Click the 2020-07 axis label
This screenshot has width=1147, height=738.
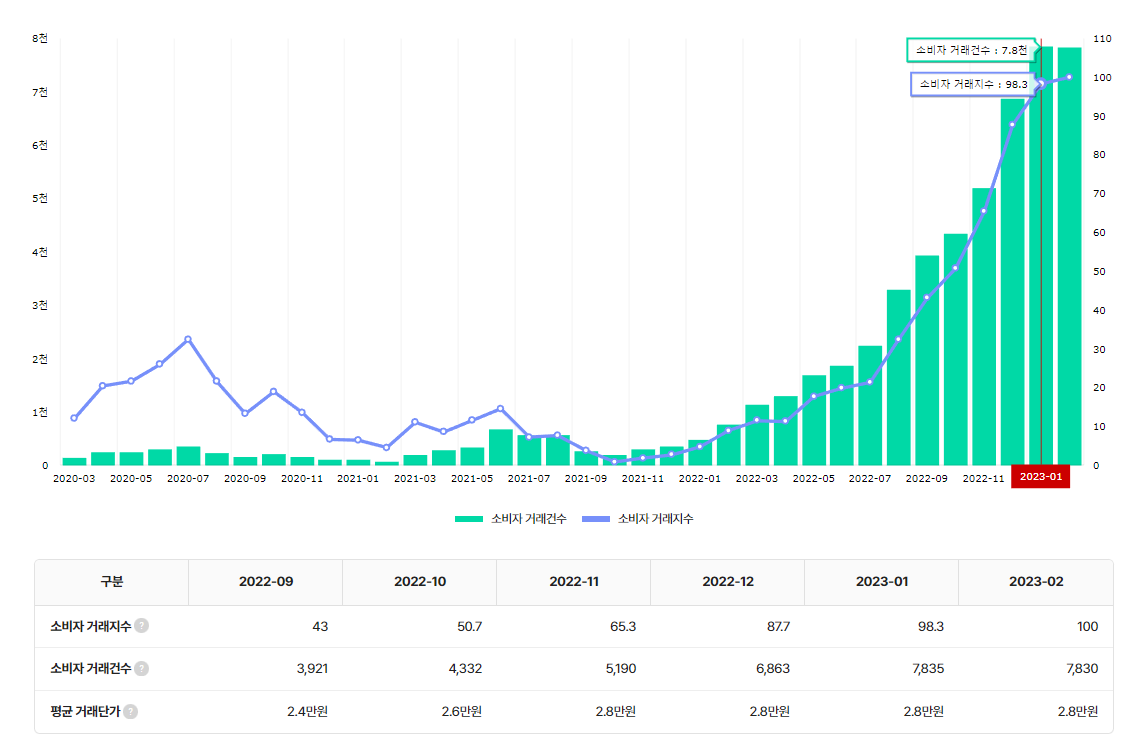[188, 478]
